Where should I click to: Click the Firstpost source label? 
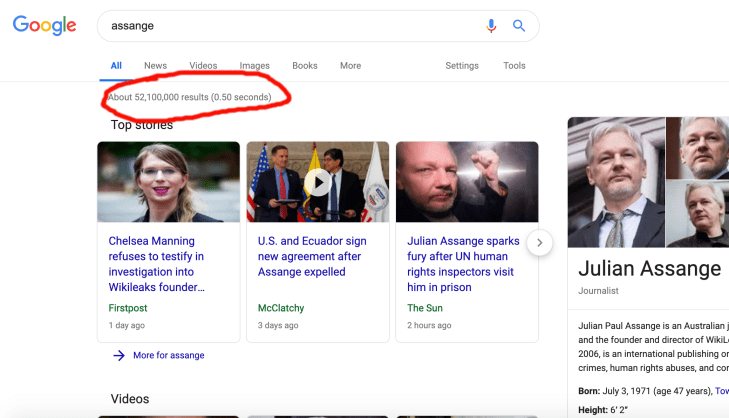(128, 308)
